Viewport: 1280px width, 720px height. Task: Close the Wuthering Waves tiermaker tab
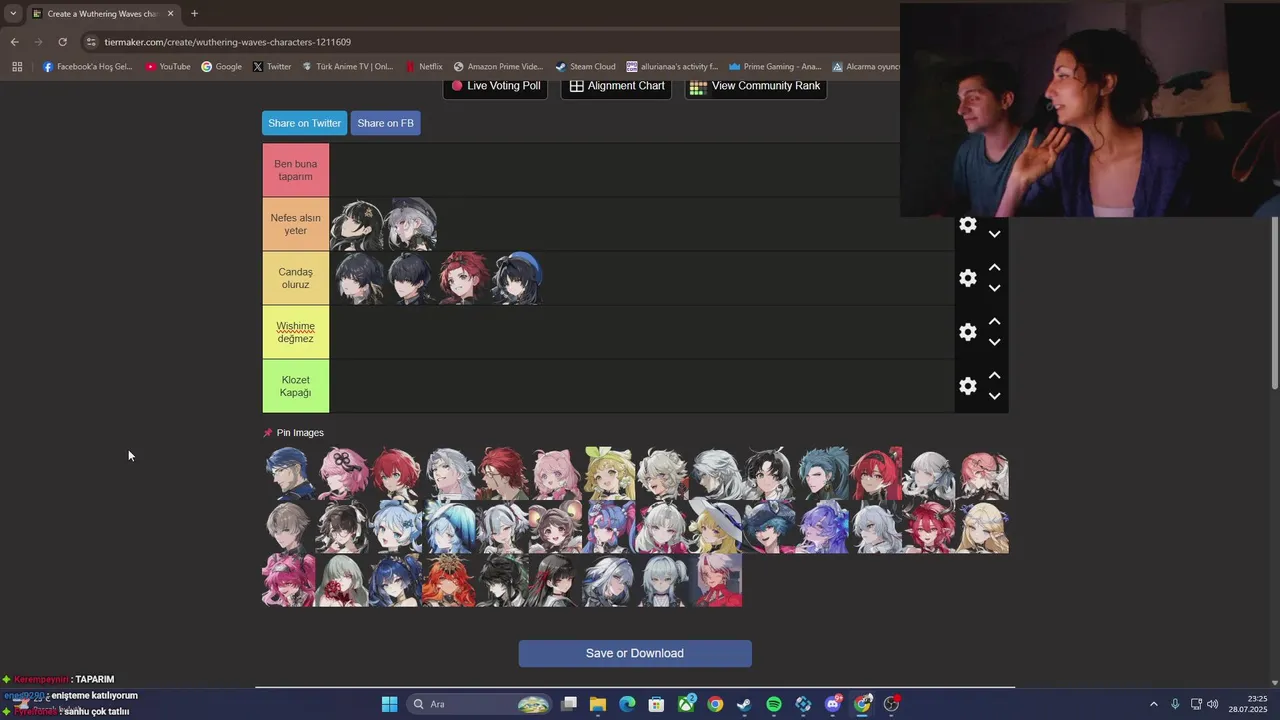(170, 14)
